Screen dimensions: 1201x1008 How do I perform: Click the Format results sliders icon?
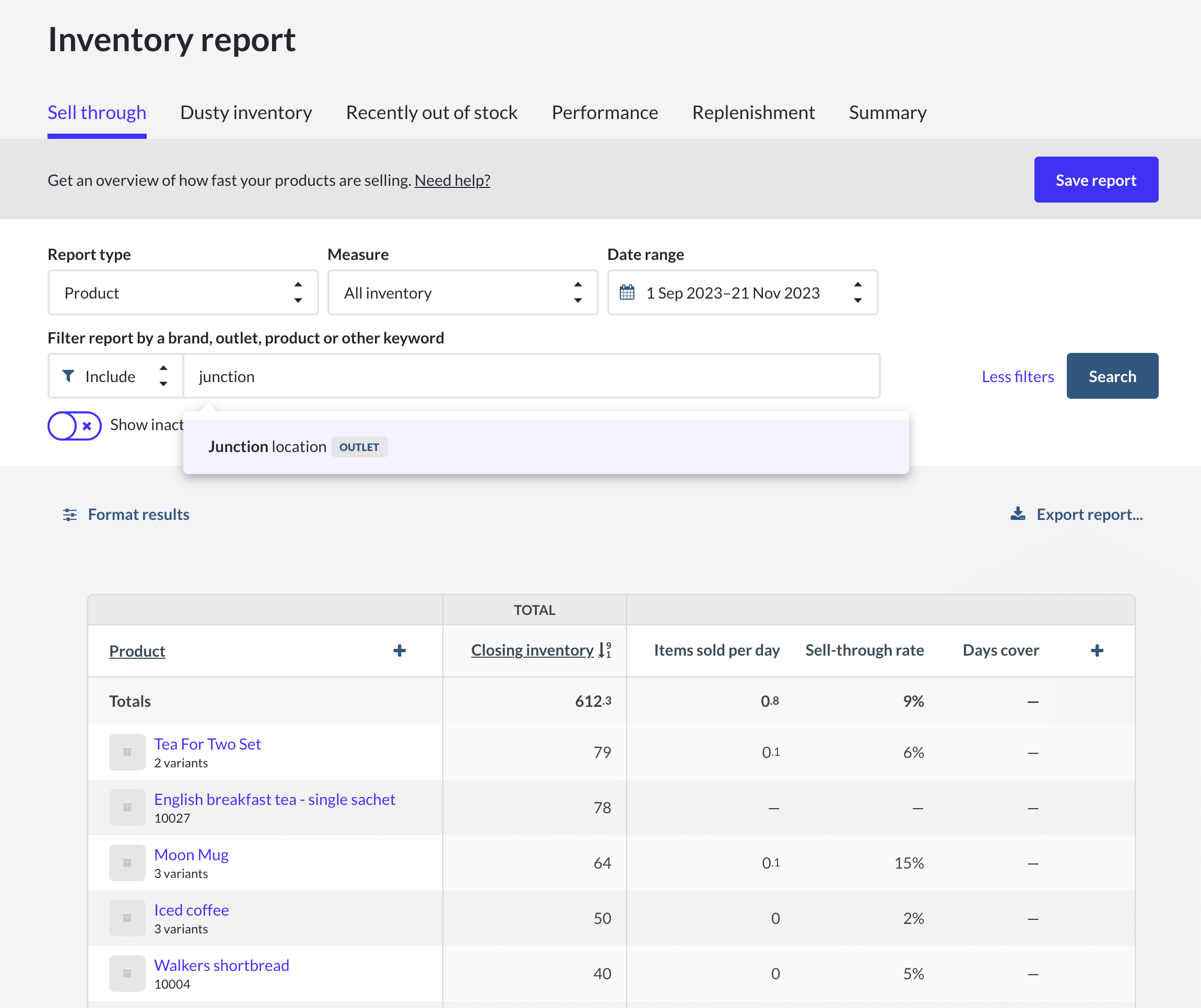(x=70, y=515)
